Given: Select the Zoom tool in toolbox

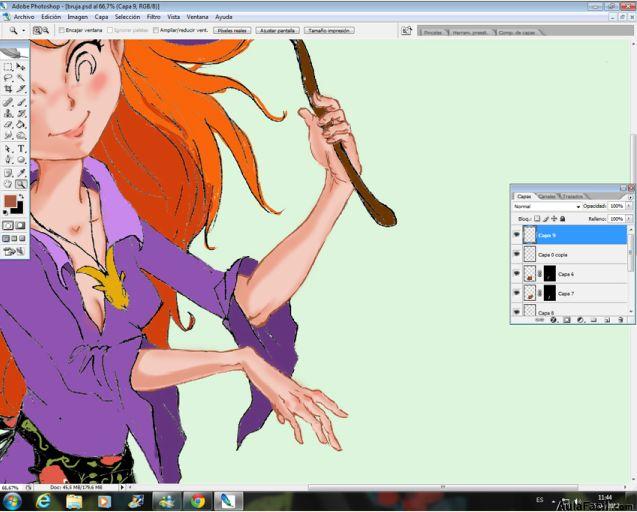Looking at the screenshot, I should (x=21, y=184).
